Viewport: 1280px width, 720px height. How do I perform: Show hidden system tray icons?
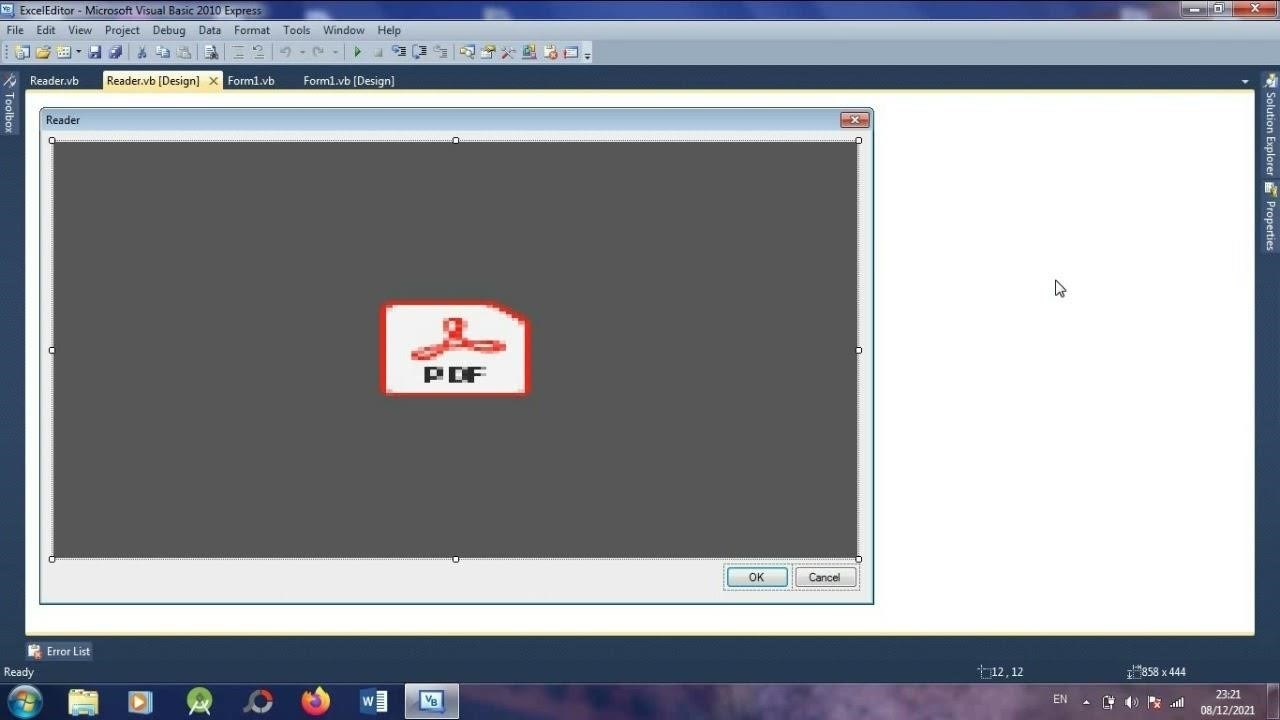pos(1086,702)
